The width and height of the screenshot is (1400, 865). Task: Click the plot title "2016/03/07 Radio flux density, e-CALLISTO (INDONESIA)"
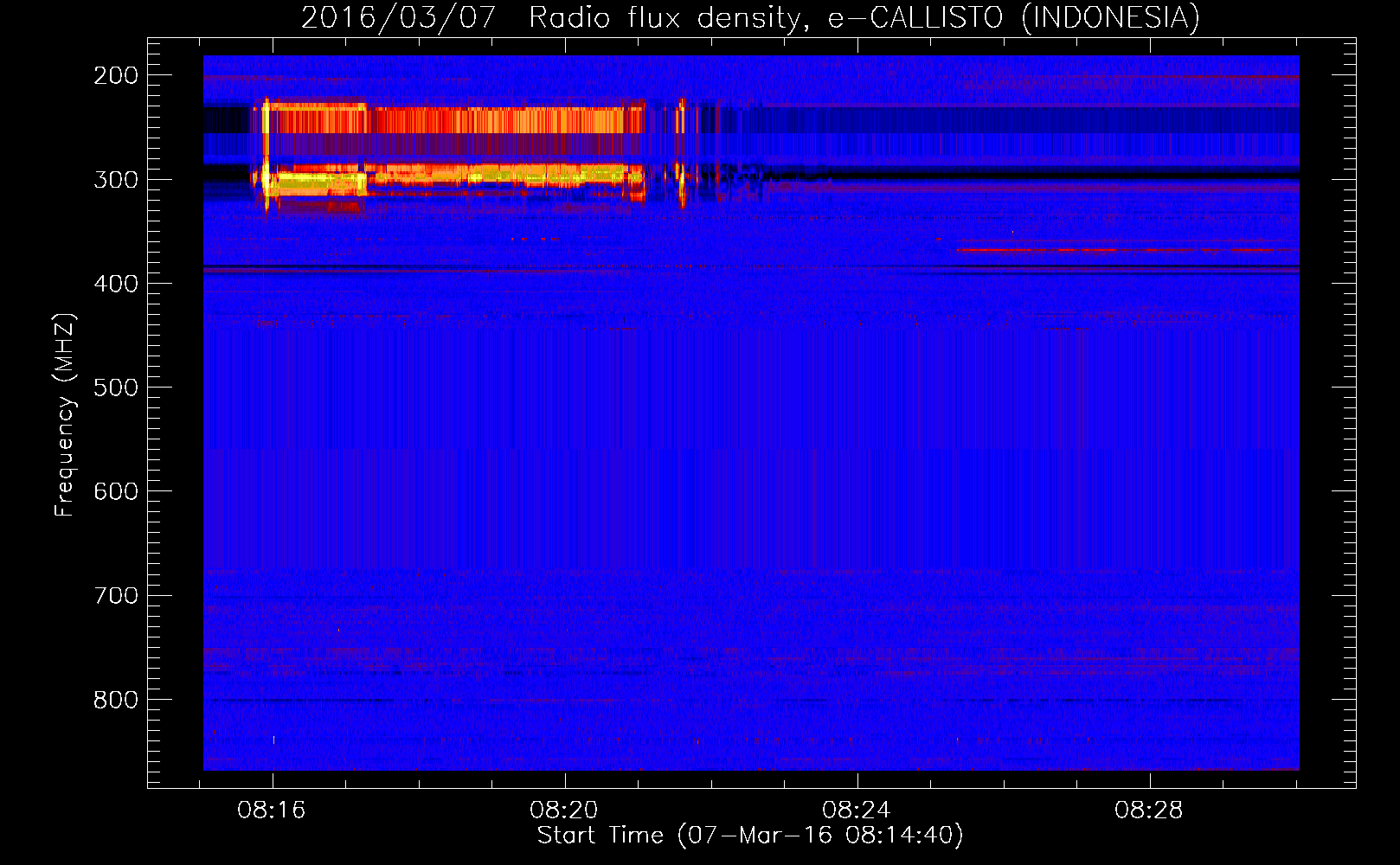(750, 17)
